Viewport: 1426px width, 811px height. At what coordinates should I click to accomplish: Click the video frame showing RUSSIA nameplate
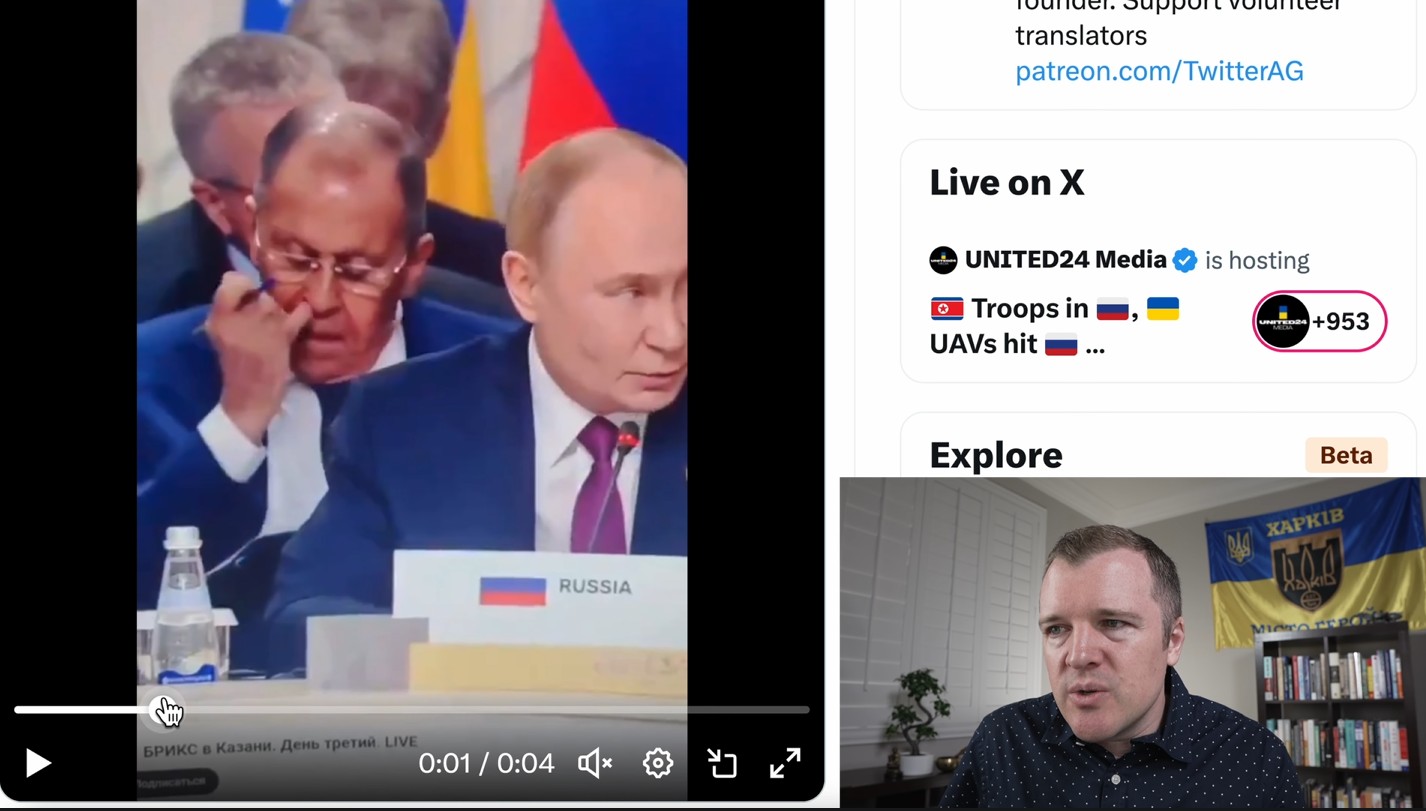pyautogui.click(x=412, y=350)
